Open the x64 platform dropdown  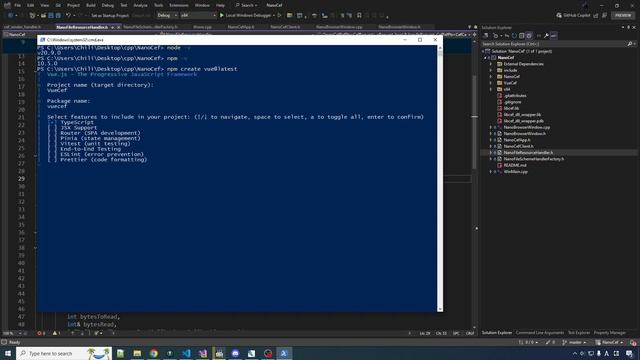198,16
